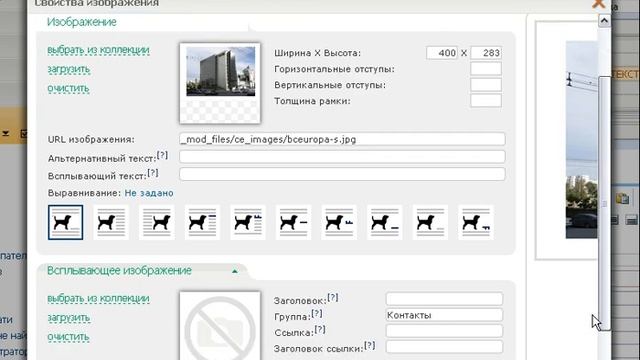
Task: Collapse the Всплывающее изображение section triangle
Action: point(235,271)
